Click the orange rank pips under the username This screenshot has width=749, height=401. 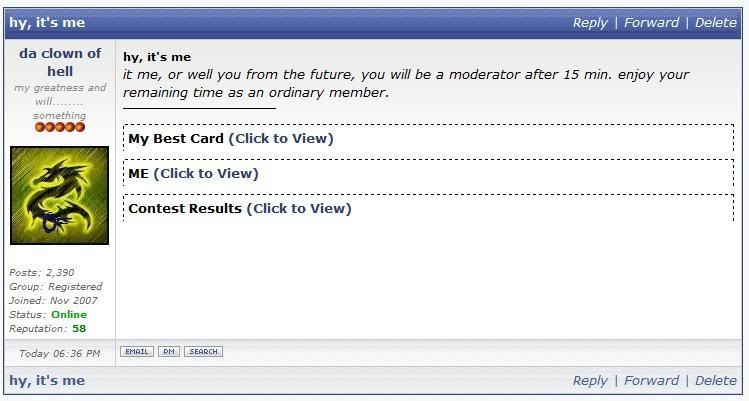[60, 128]
